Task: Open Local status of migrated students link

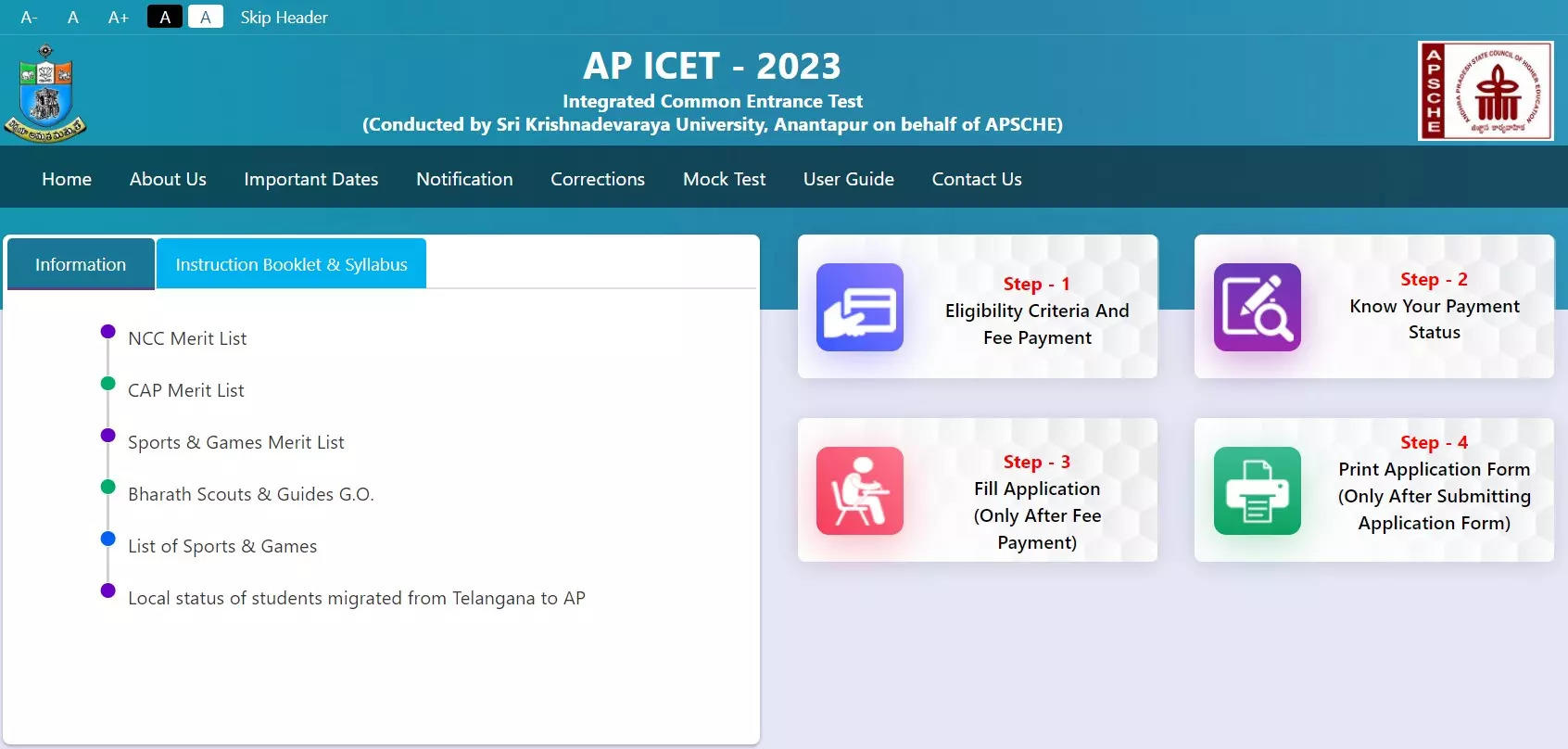Action: pos(357,598)
